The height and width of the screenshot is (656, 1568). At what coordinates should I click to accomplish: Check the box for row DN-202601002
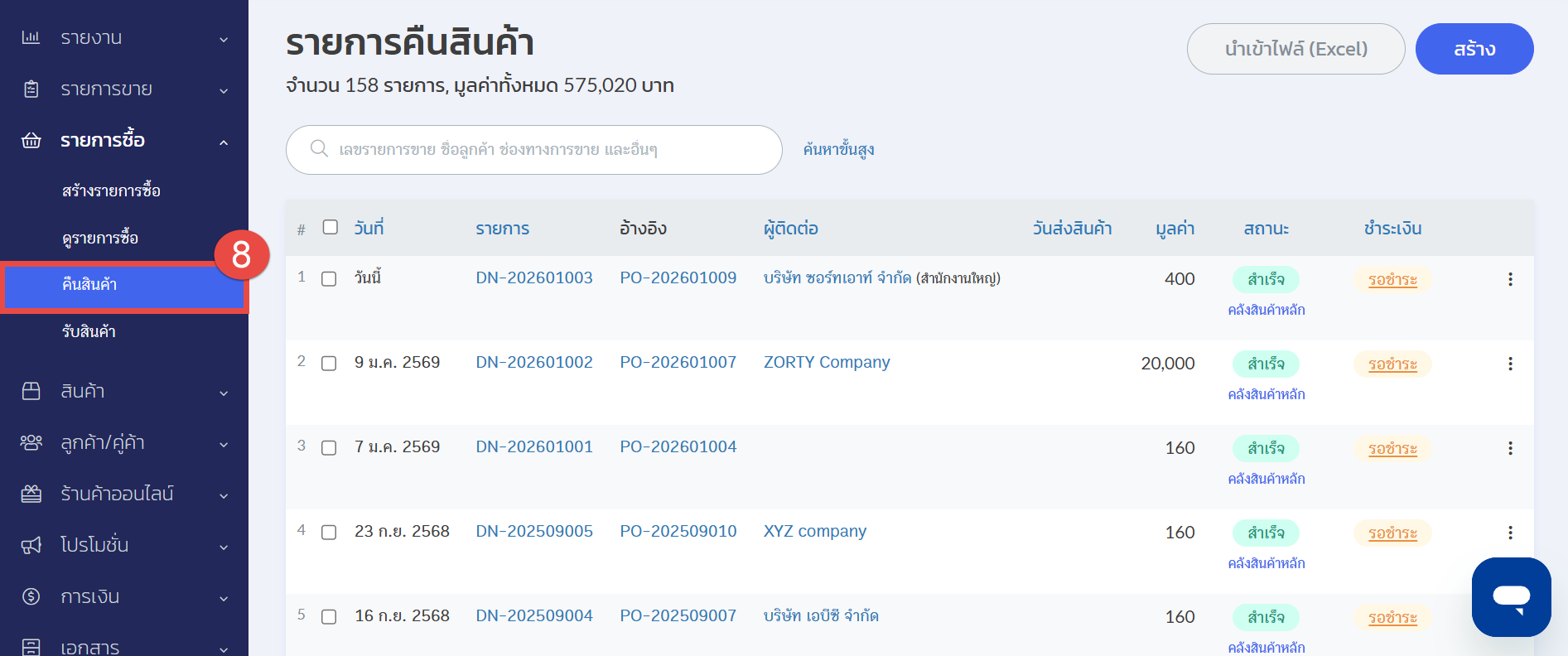point(329,364)
